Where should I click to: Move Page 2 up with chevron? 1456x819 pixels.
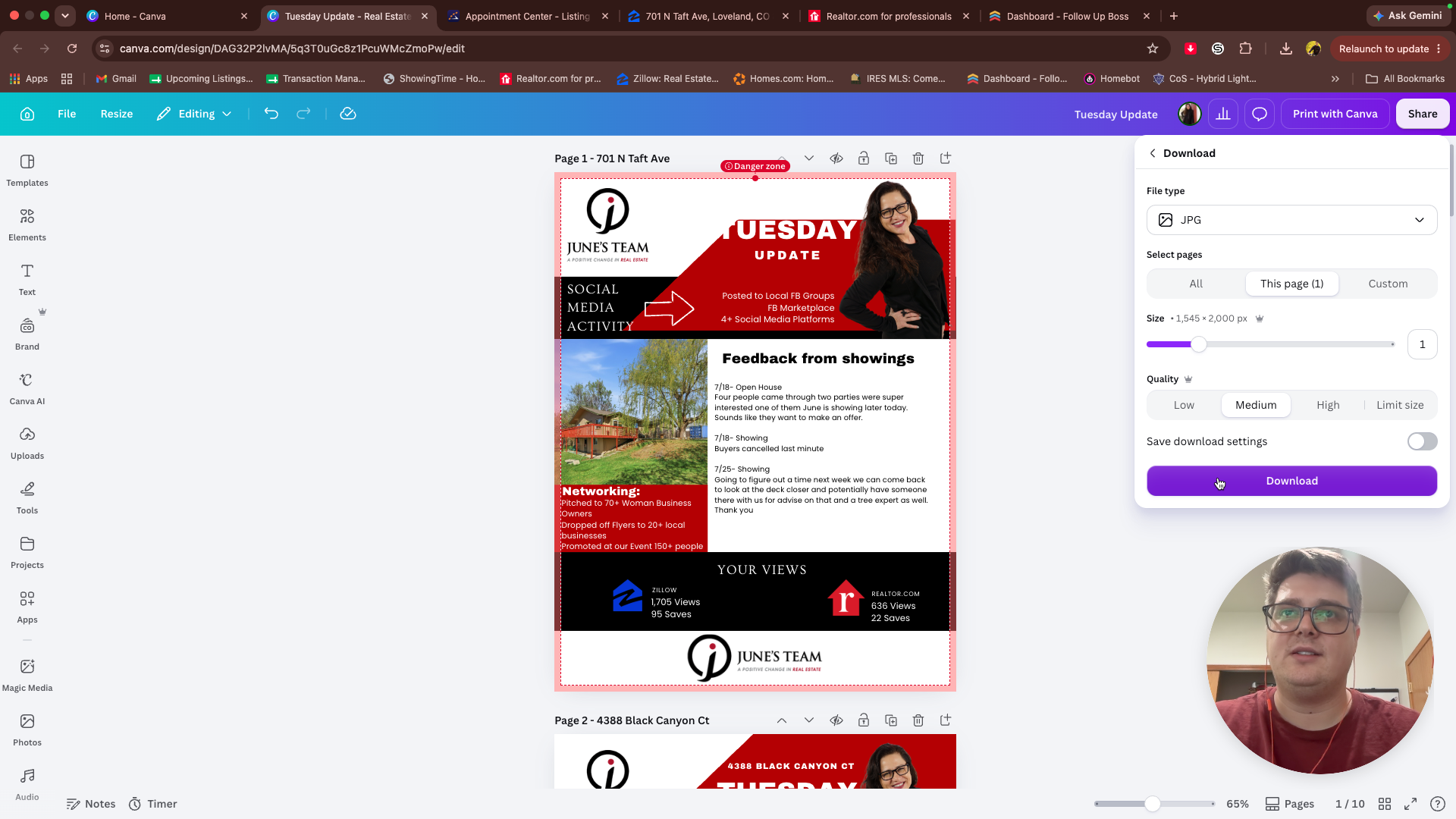click(x=782, y=720)
